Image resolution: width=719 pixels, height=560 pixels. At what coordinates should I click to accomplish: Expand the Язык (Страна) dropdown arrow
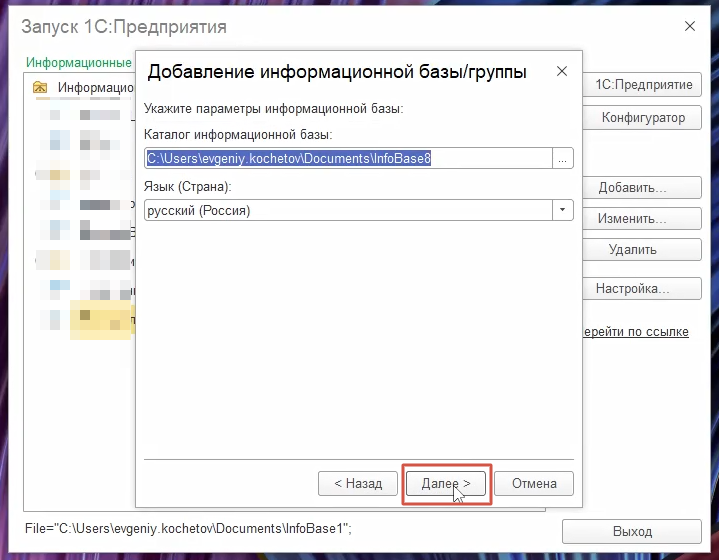click(563, 210)
